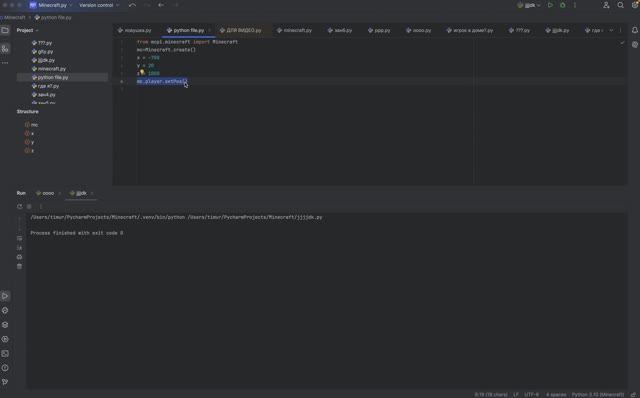Click the lightbulb quick-fix icon in the editor
This screenshot has height=398, width=640.
[142, 72]
